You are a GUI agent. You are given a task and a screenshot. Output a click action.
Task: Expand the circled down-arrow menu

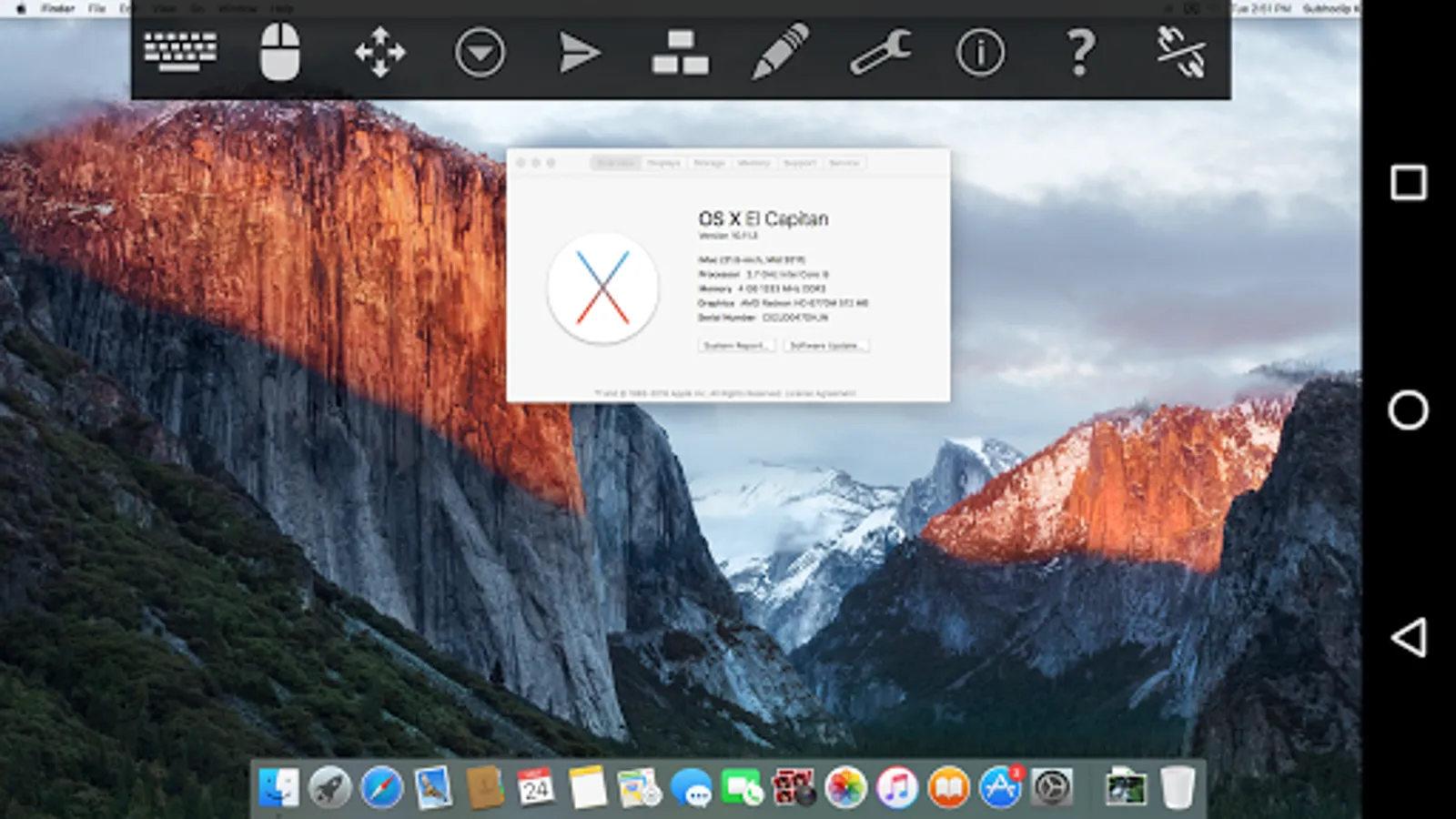[x=480, y=52]
